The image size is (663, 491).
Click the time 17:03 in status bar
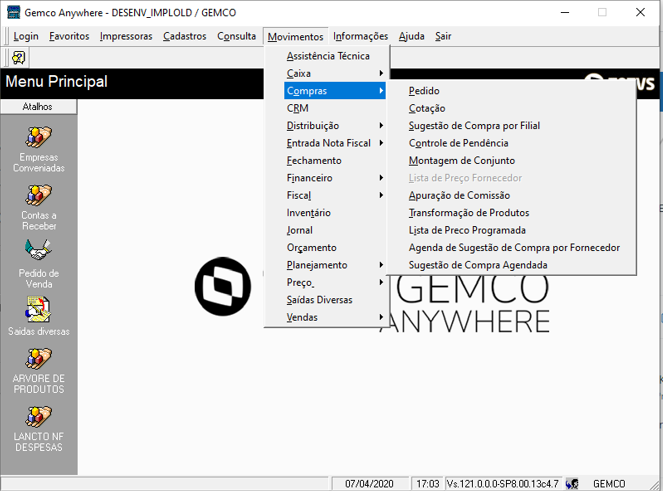coord(427,483)
